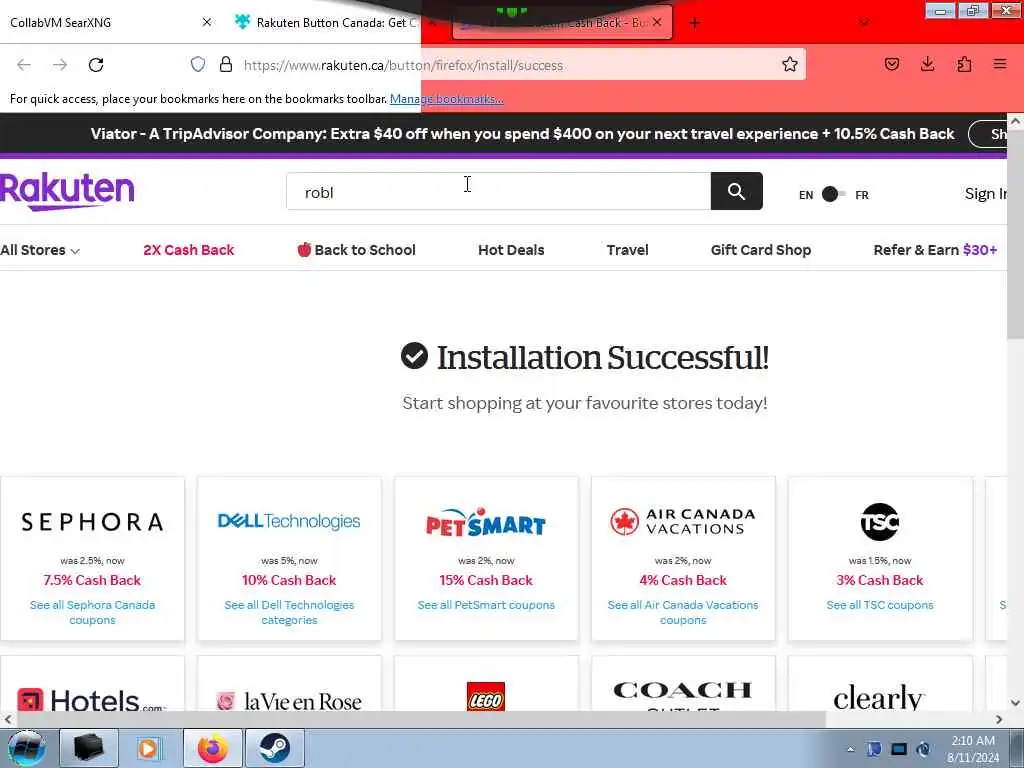This screenshot has height=768, width=1024.
Task: Click the Sign In link
Action: click(985, 194)
